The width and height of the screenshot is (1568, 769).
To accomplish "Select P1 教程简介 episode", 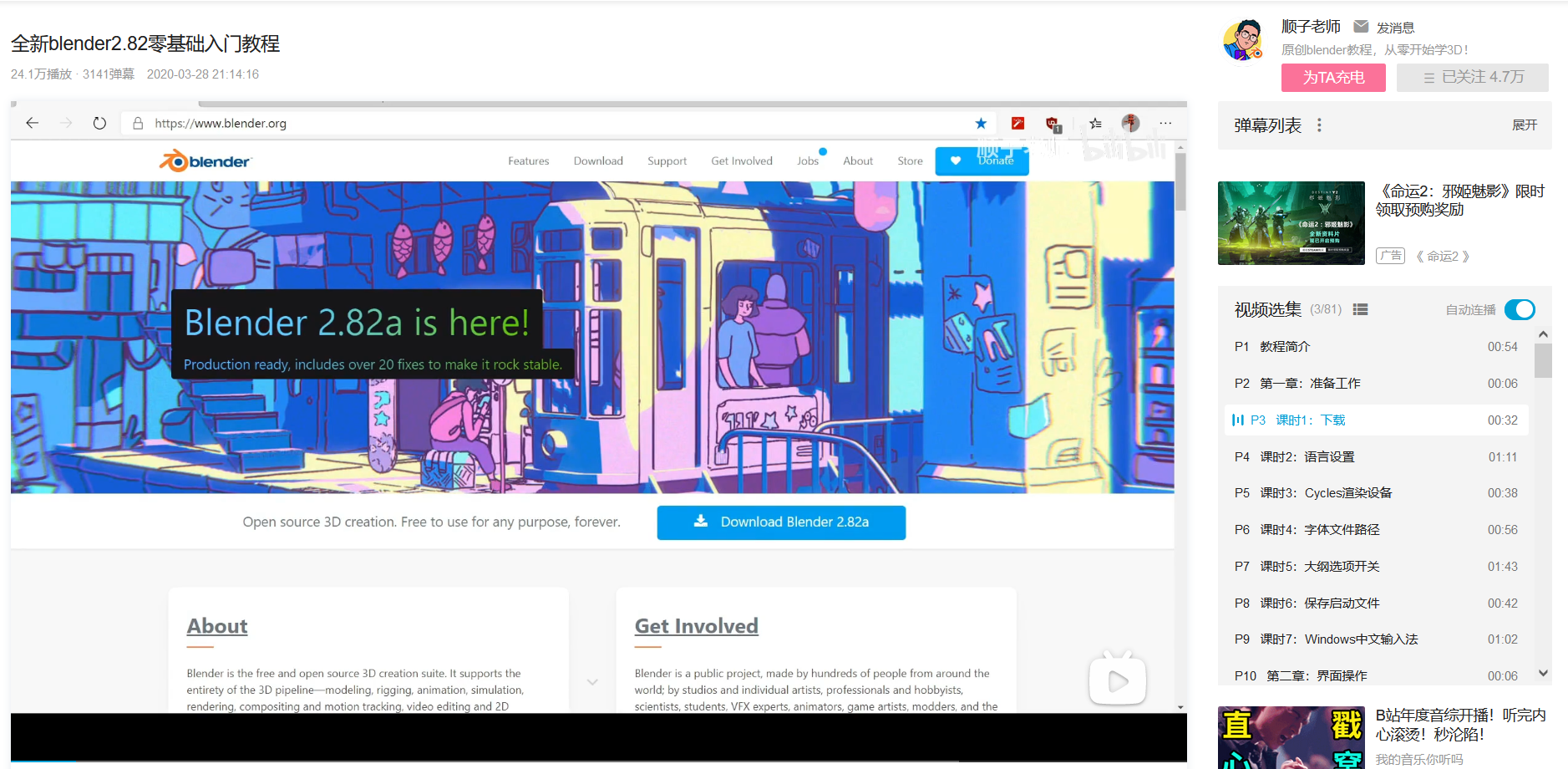I will (x=1376, y=347).
